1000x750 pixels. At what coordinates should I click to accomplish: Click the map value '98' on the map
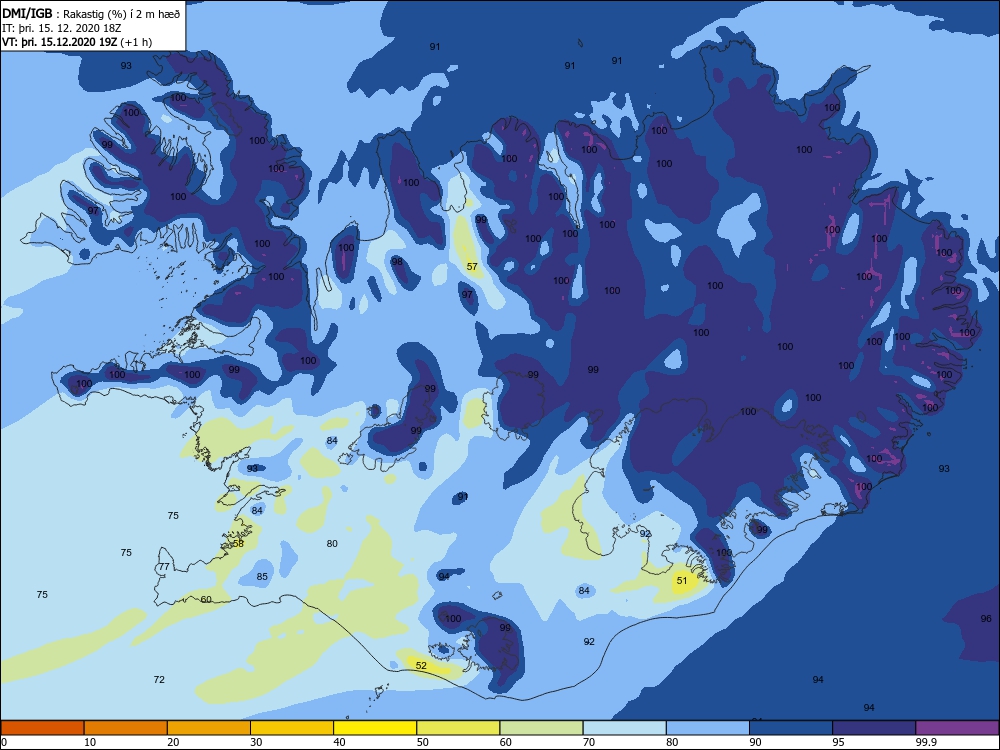397,261
